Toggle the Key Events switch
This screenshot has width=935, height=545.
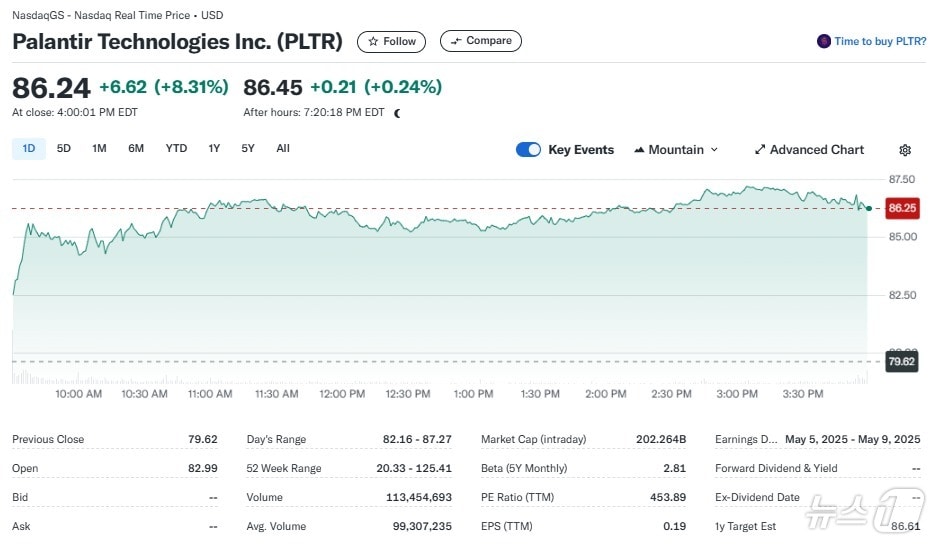528,150
